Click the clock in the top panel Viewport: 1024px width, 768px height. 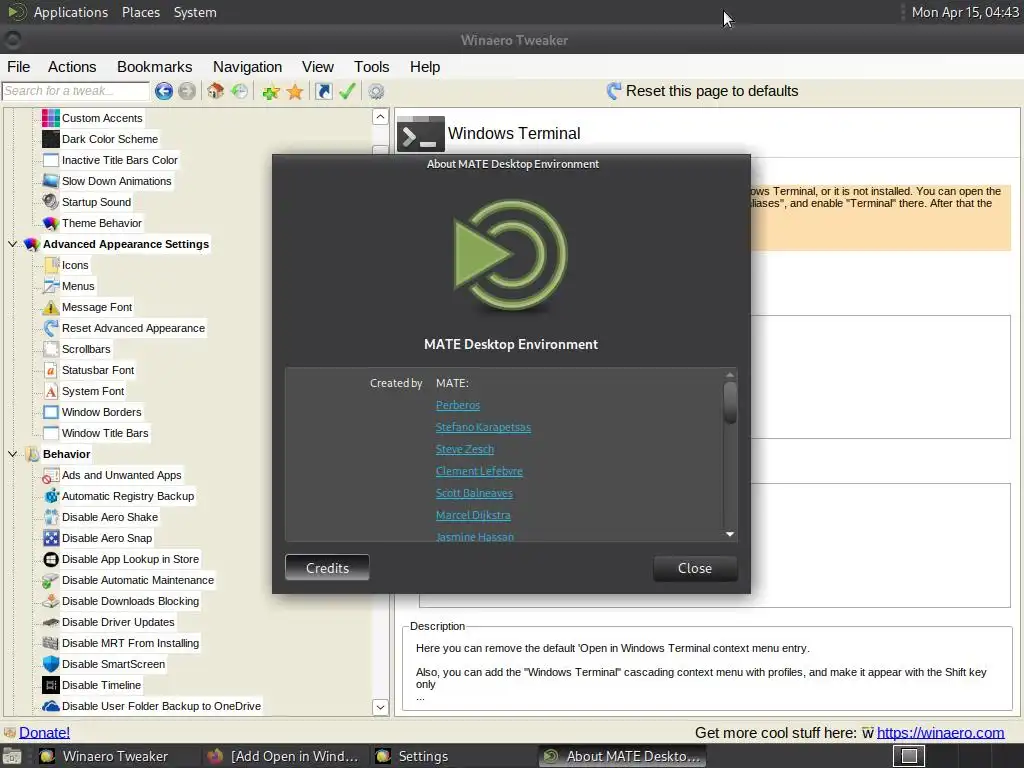point(965,12)
